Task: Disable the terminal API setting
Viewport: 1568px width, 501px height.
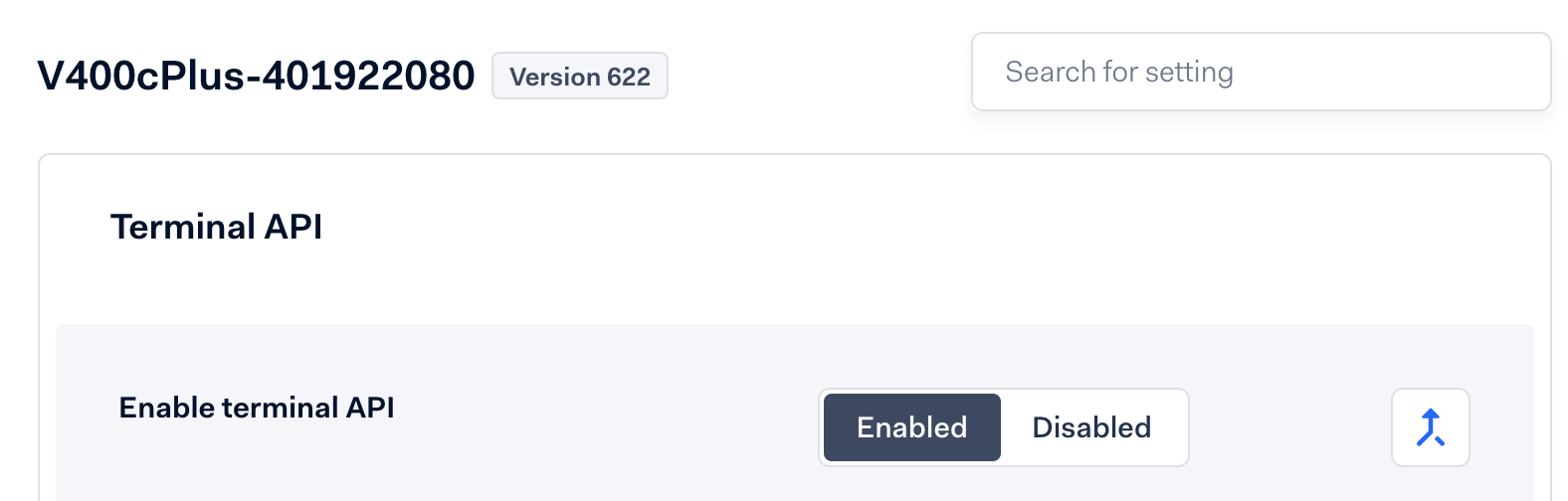Action: 1091,427
